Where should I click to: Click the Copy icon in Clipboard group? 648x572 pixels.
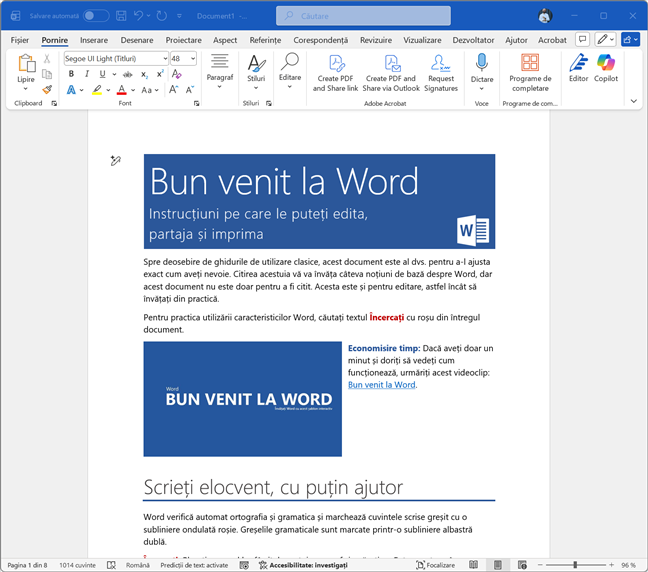[47, 74]
